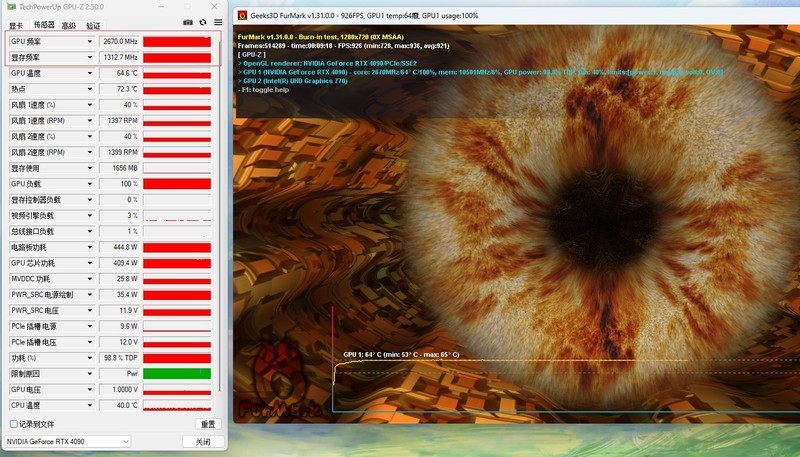This screenshot has width=800, height=457.
Task: Expand the 限制原因 sensor dropdown
Action: (90, 373)
